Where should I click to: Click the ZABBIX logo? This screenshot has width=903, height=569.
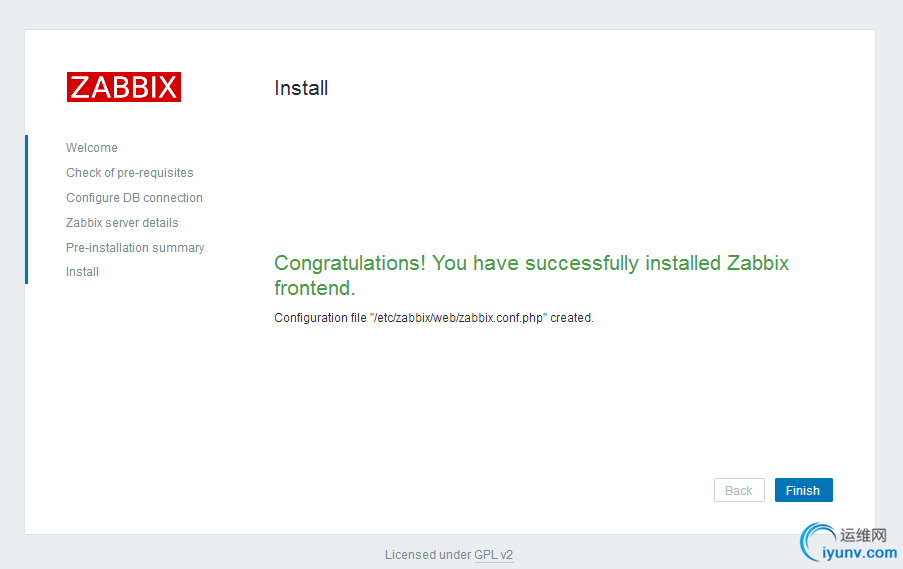(124, 87)
